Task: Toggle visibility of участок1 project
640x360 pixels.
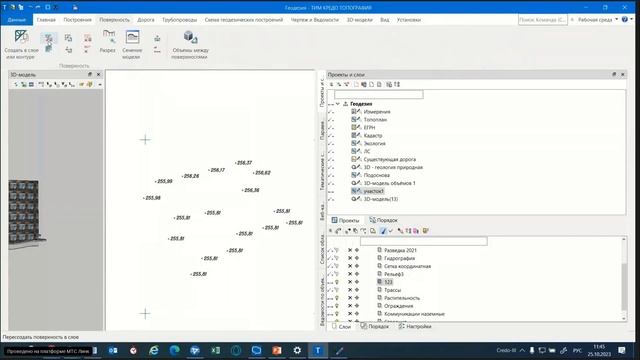Action: [x=331, y=191]
